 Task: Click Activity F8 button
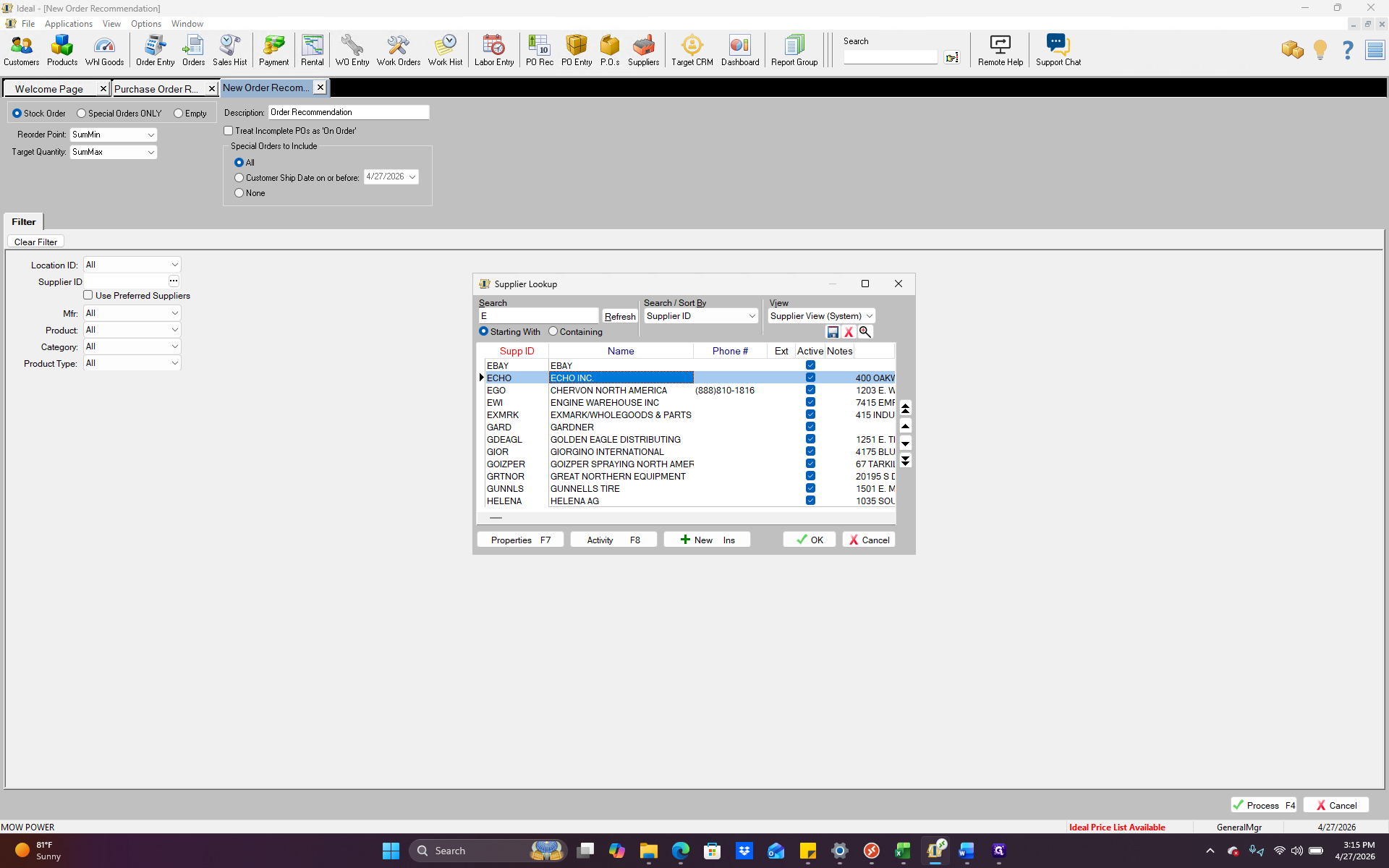613,540
